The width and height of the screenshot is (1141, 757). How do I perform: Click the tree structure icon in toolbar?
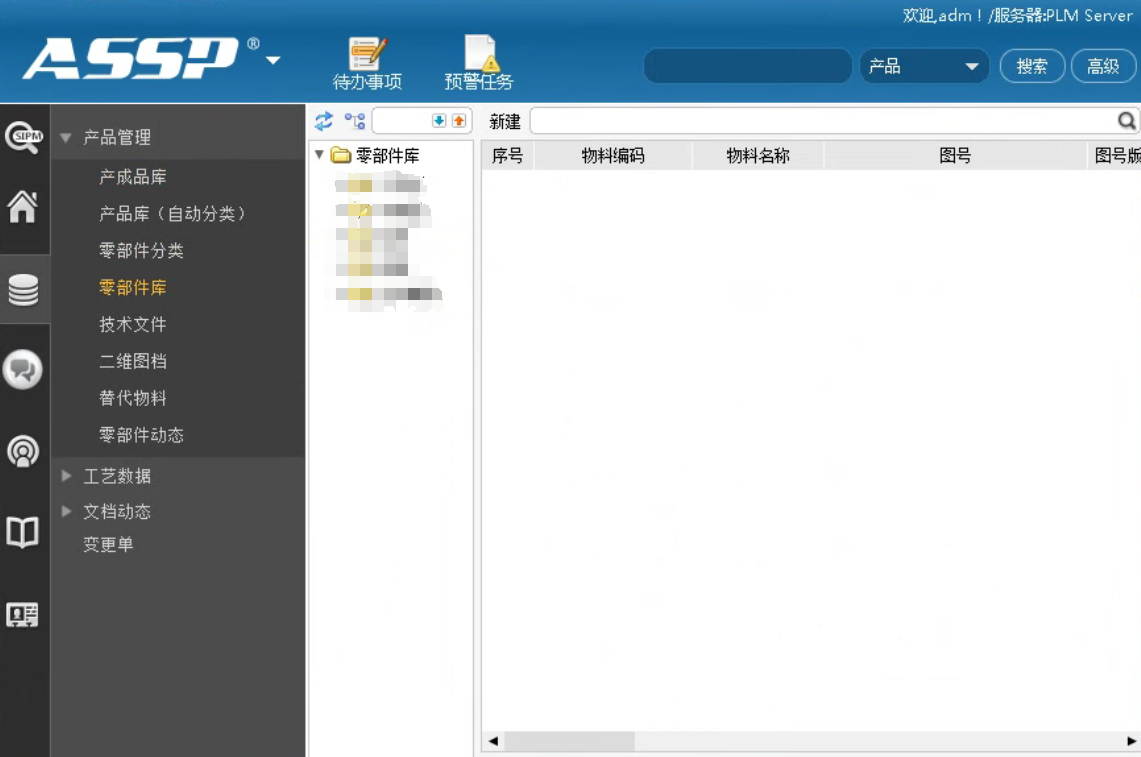355,121
